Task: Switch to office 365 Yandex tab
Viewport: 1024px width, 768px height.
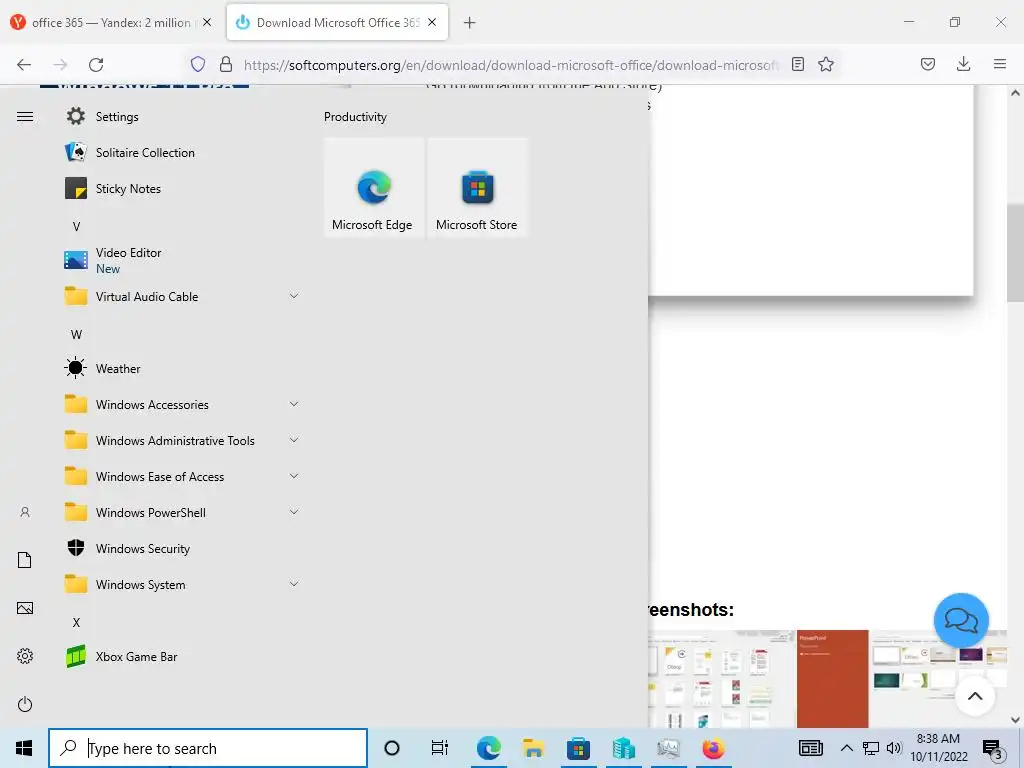Action: click(111, 23)
